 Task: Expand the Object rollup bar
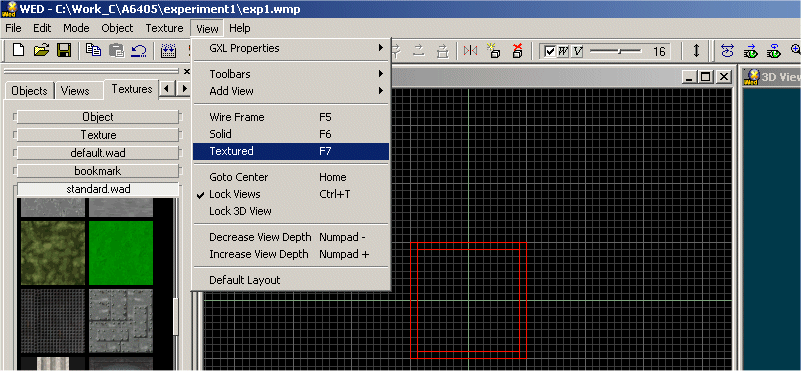pos(98,117)
